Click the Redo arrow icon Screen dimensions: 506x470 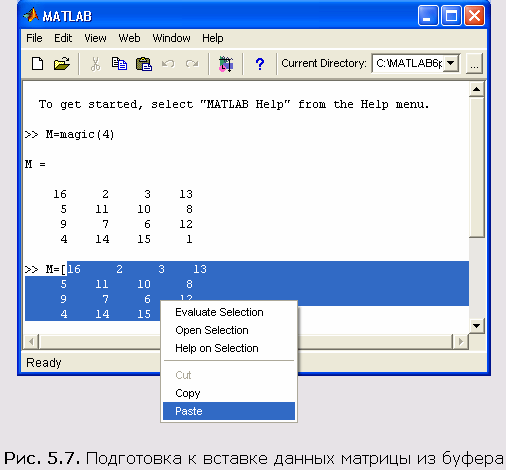[x=192, y=63]
